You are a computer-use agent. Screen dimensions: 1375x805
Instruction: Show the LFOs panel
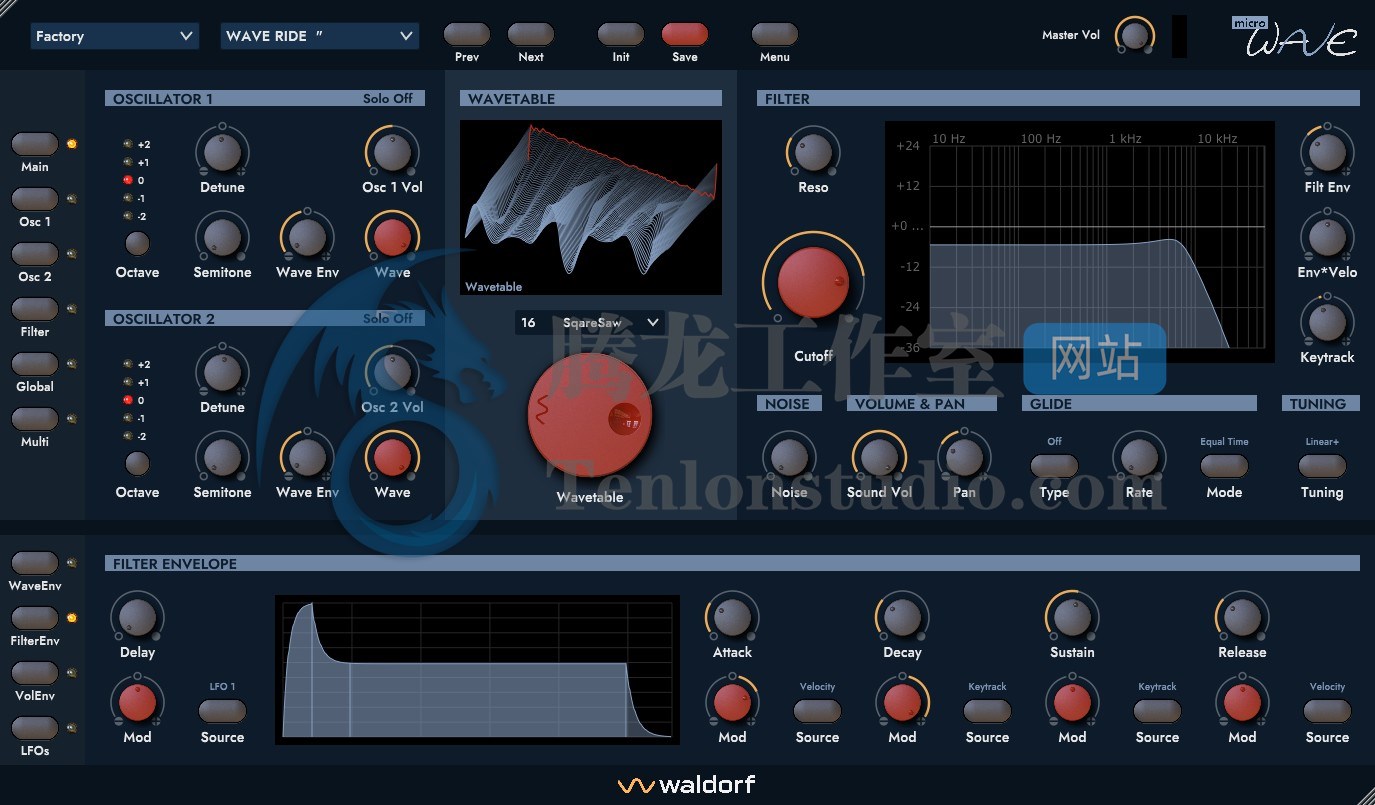pyautogui.click(x=35, y=728)
